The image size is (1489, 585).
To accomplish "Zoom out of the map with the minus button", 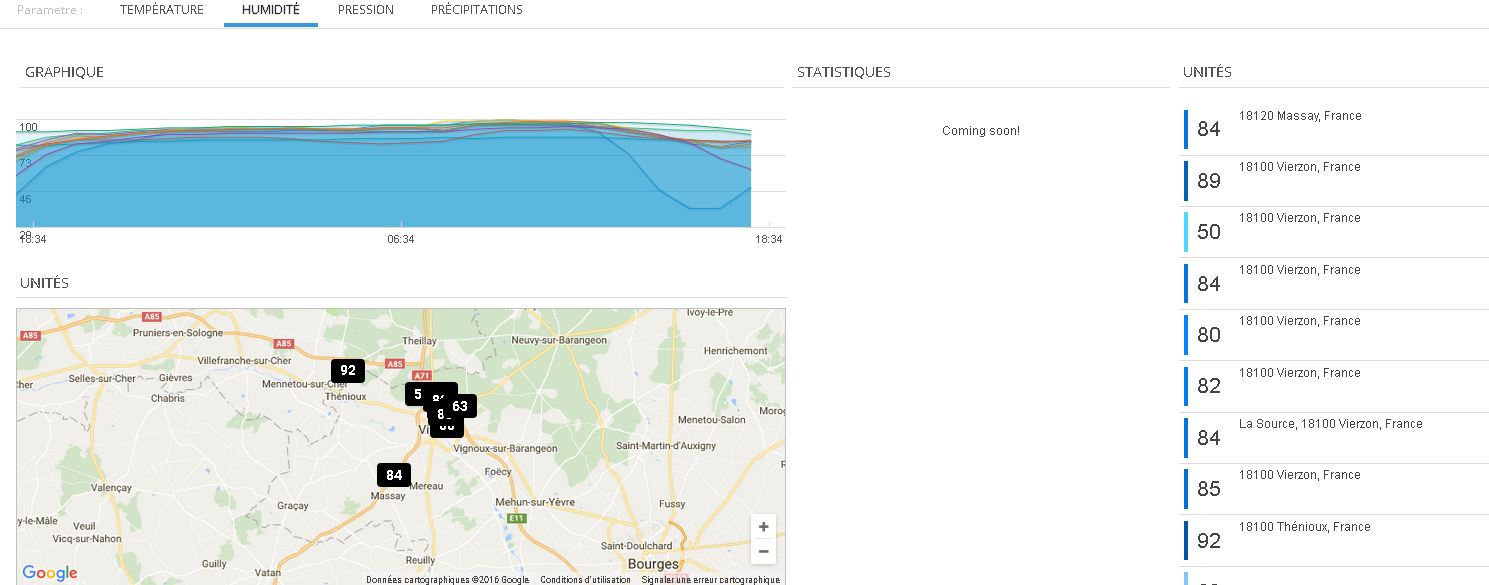I will tap(763, 551).
